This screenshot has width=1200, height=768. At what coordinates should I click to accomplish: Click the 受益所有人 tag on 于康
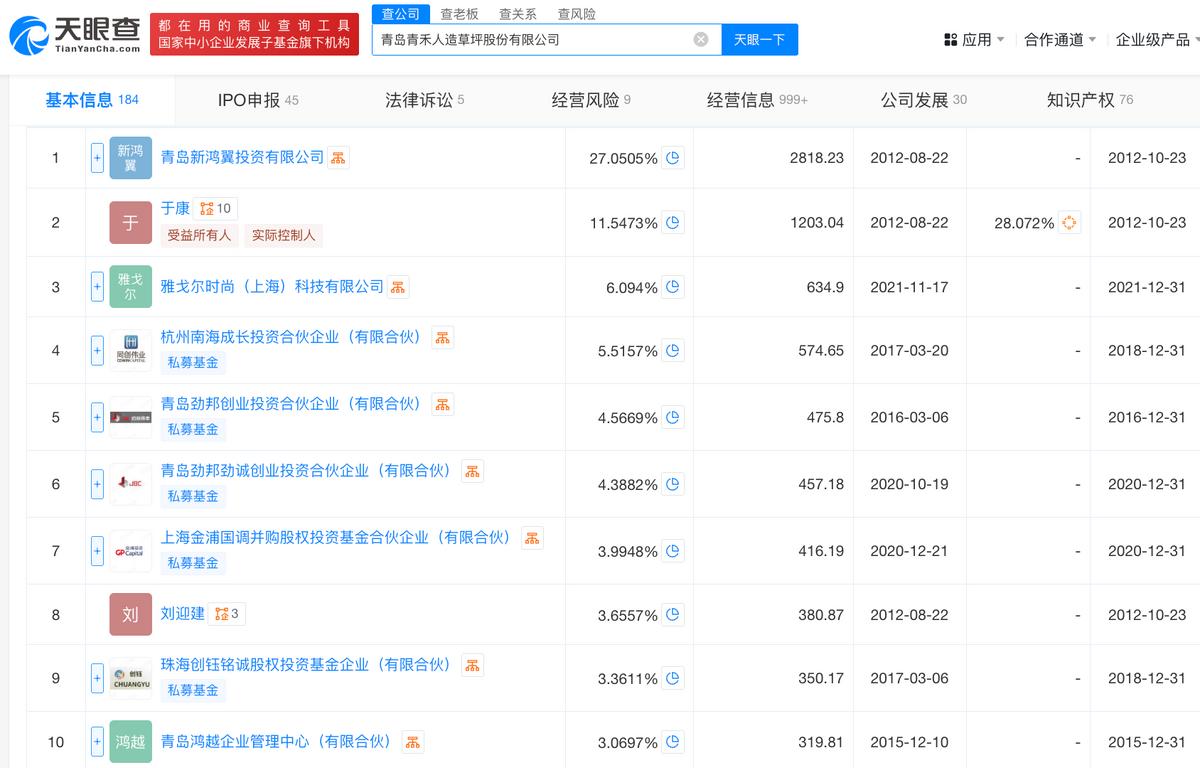click(x=198, y=235)
